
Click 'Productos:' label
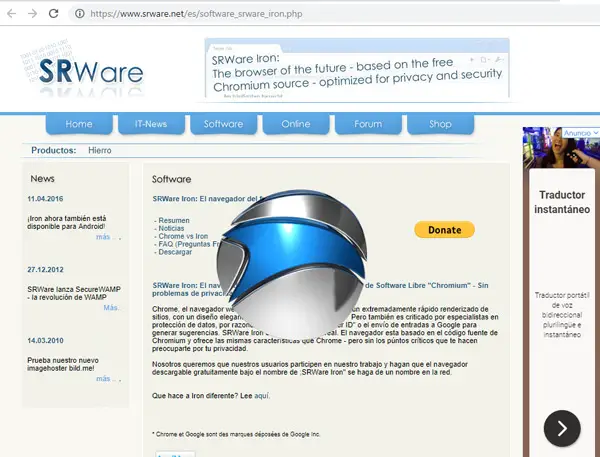54,150
